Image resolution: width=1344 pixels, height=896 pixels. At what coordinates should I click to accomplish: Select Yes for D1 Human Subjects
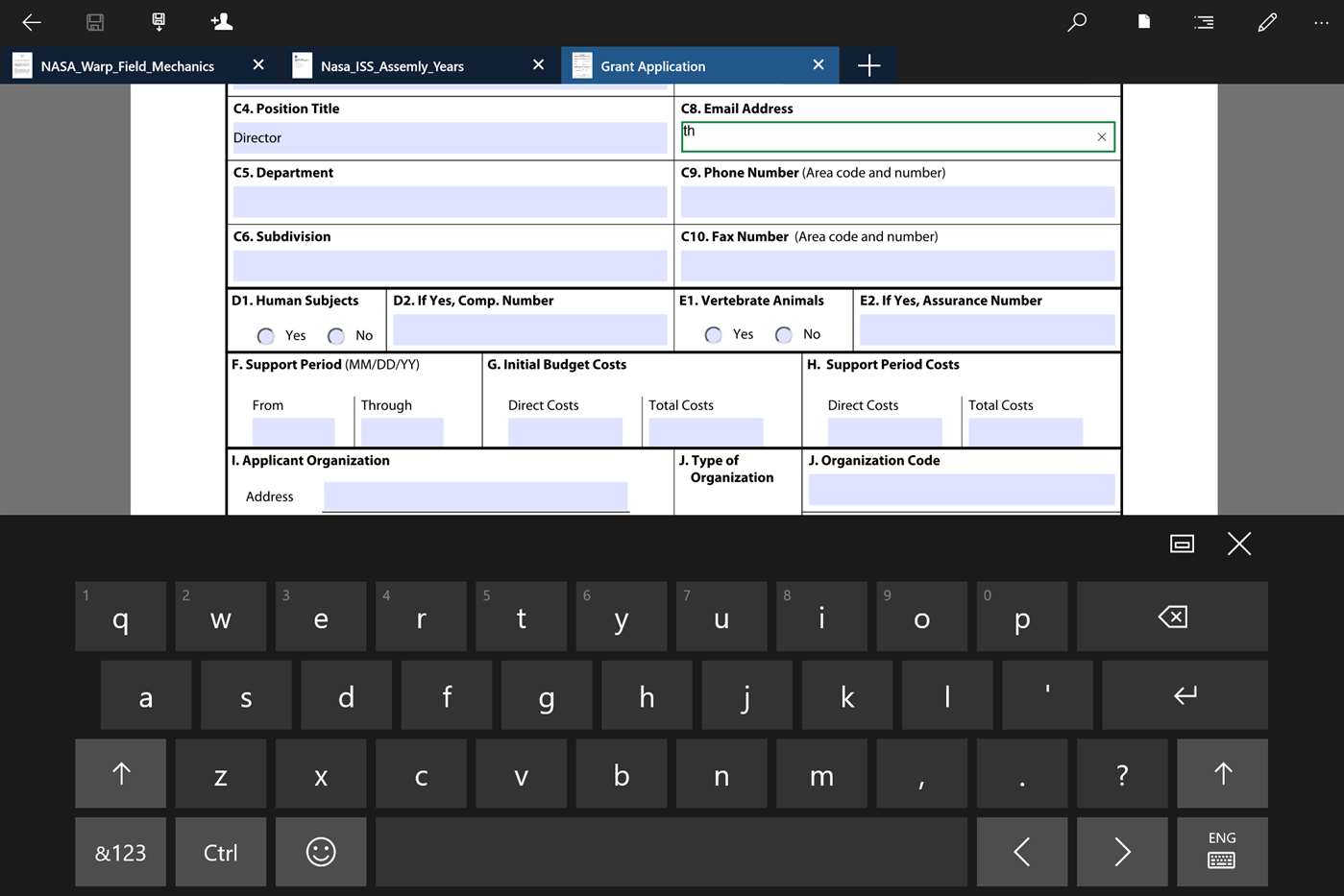pyautogui.click(x=265, y=335)
